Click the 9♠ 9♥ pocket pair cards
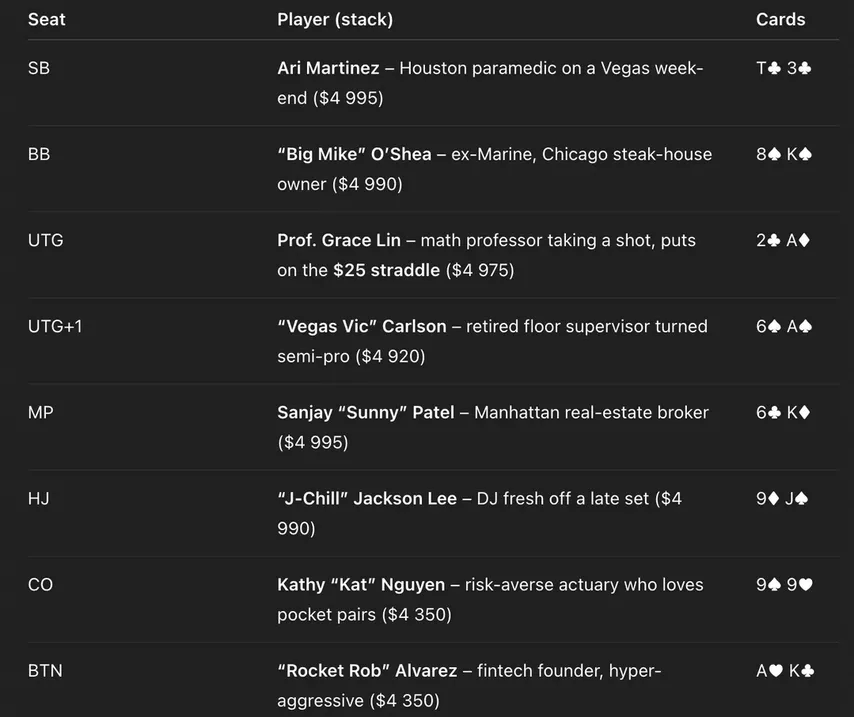Screen dimensions: 854x717 click(x=784, y=585)
